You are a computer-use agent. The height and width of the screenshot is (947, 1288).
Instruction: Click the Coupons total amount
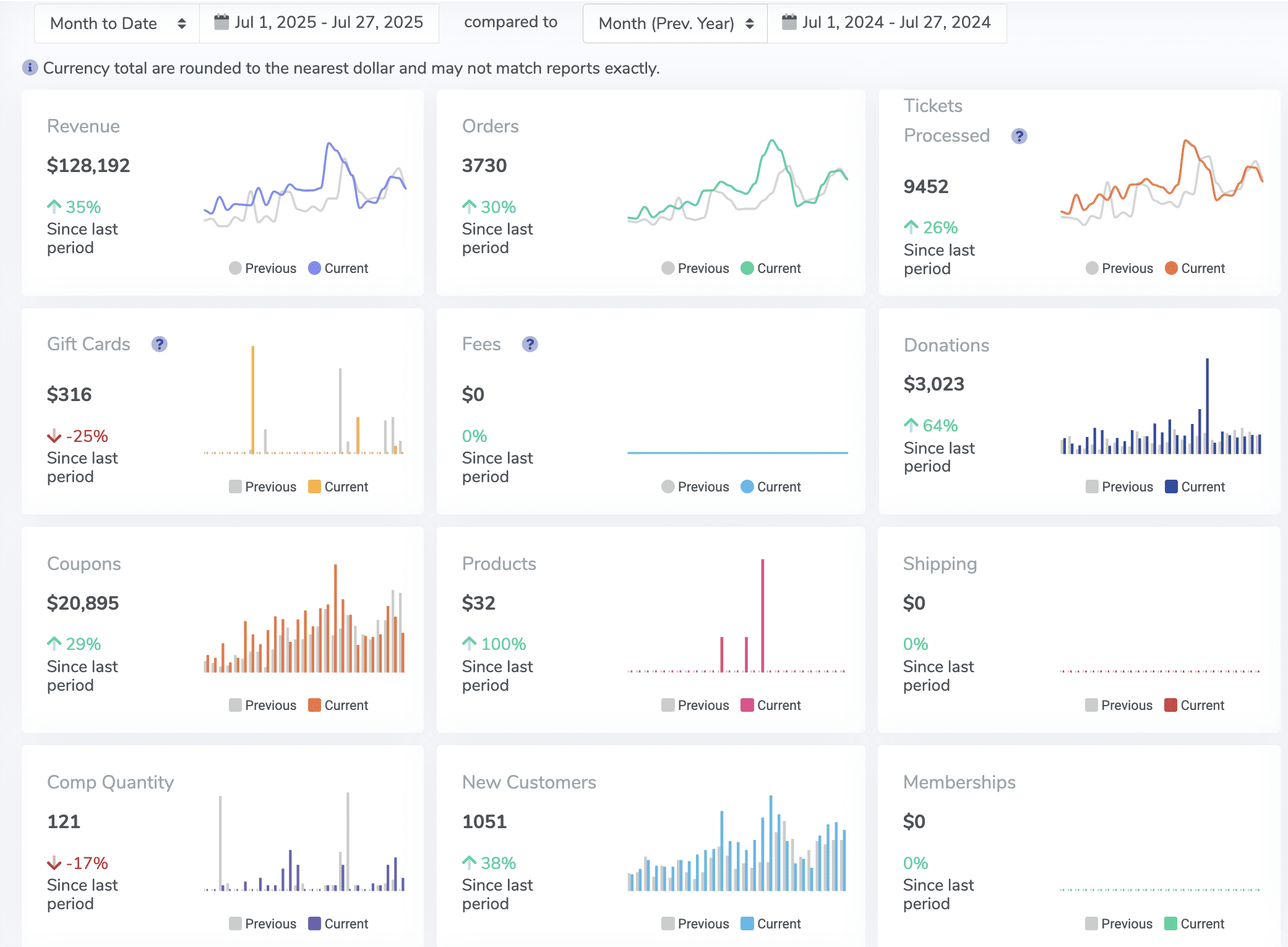[82, 602]
